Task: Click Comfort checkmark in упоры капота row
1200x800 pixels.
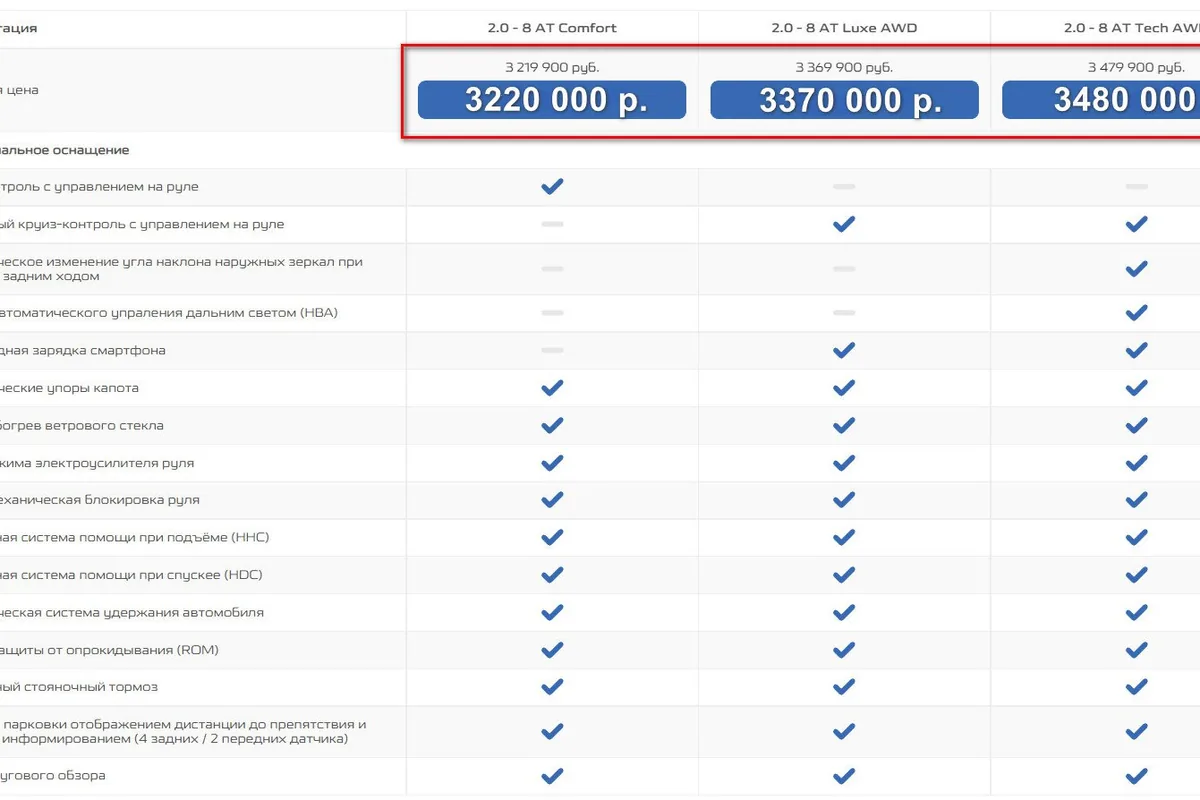Action: pos(552,388)
